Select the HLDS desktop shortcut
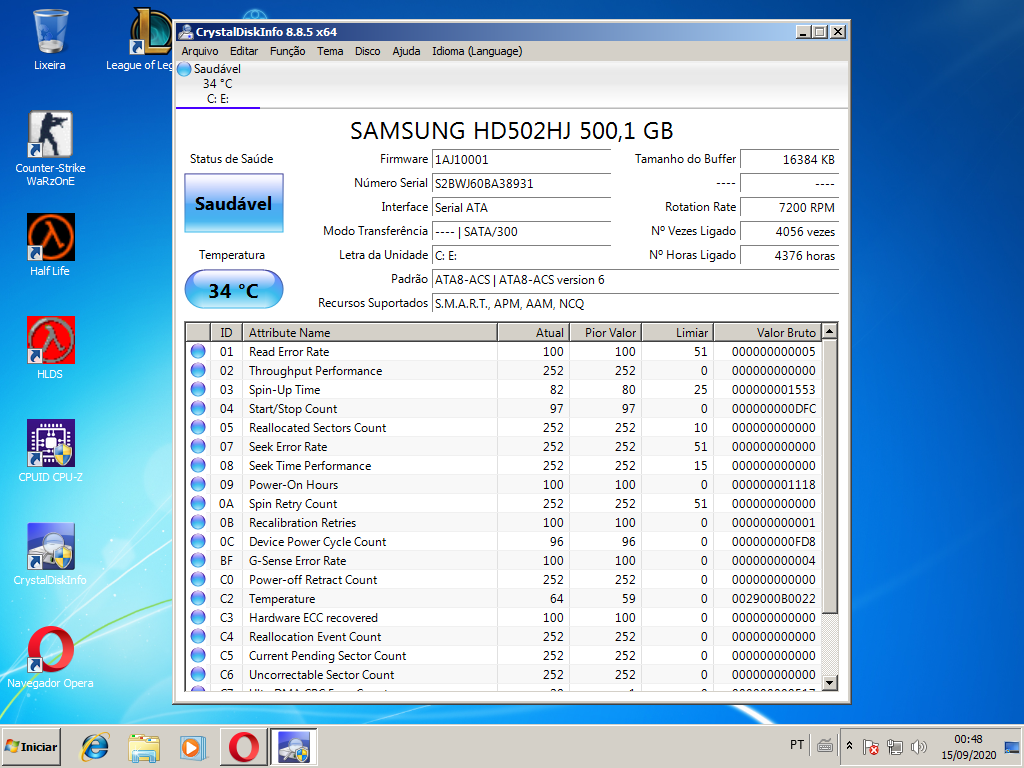Image resolution: width=1024 pixels, height=768 pixels. point(50,348)
